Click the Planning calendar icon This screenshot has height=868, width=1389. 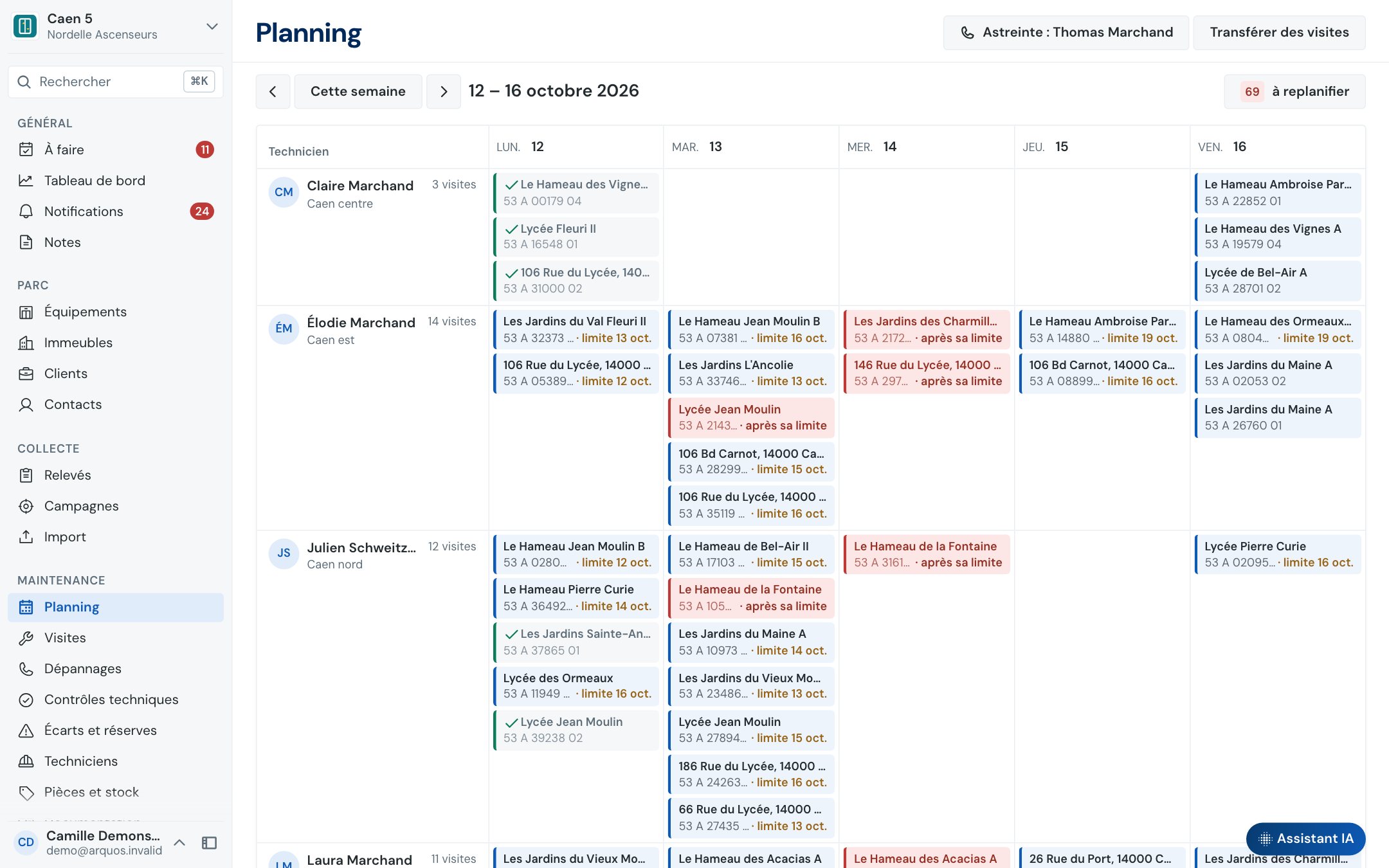pos(26,607)
